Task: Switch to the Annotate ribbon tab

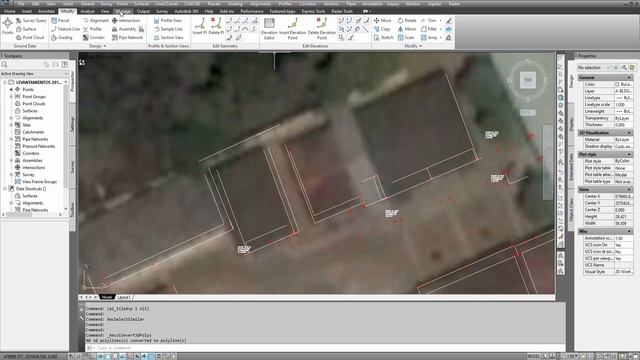Action: pyautogui.click(x=46, y=11)
